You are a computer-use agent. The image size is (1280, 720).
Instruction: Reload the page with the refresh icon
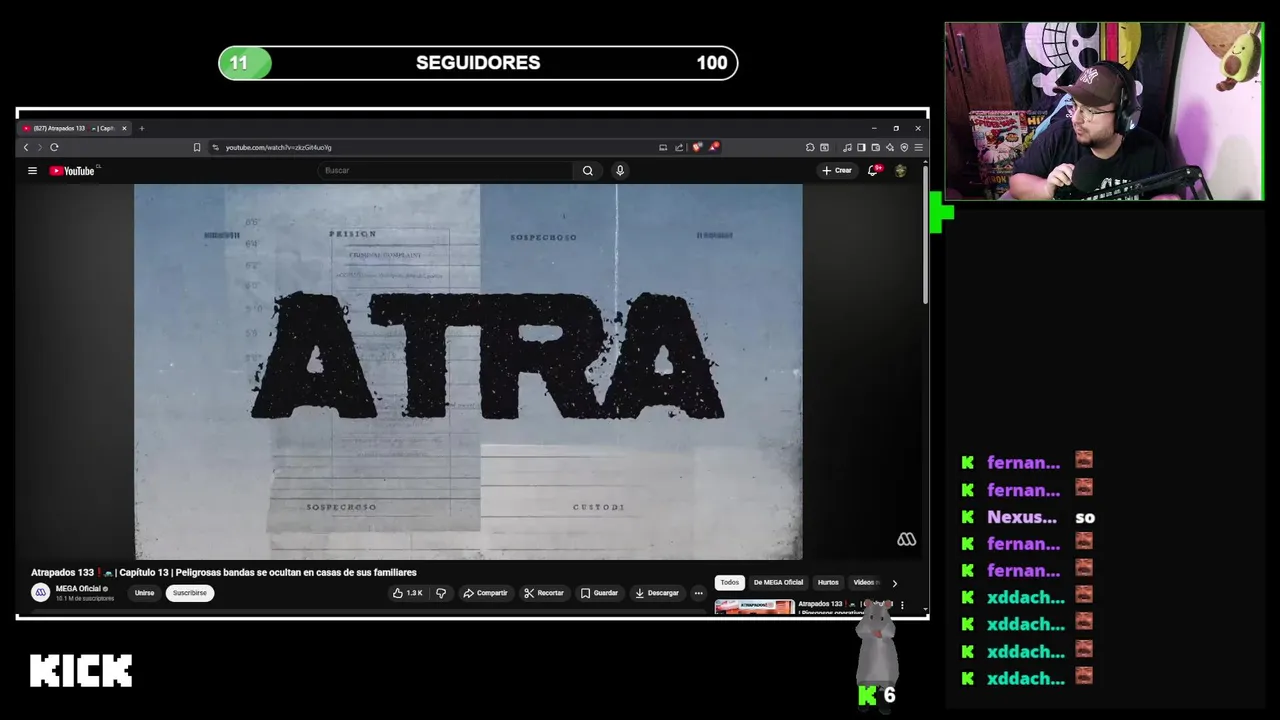coord(54,148)
